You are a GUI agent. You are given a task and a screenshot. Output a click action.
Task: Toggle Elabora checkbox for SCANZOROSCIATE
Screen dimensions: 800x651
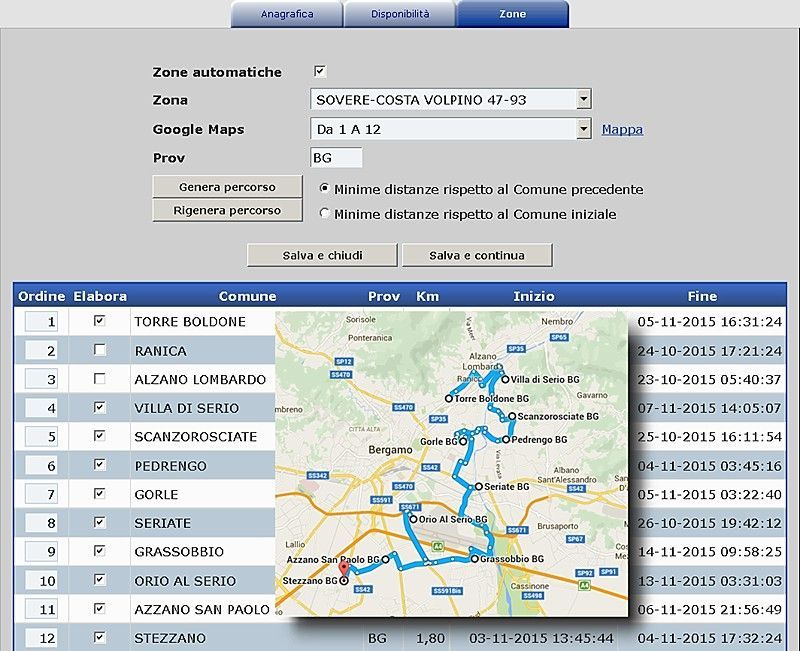99,436
